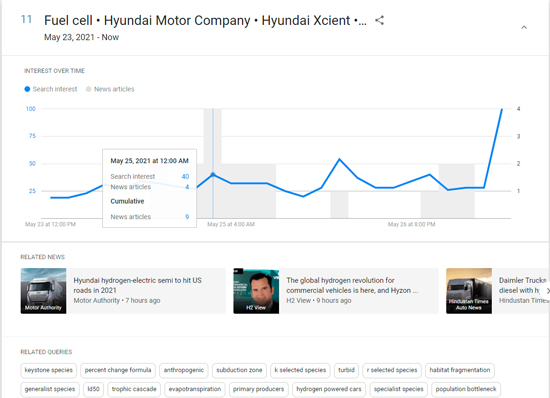Click the share icon beside the title

coord(379,20)
